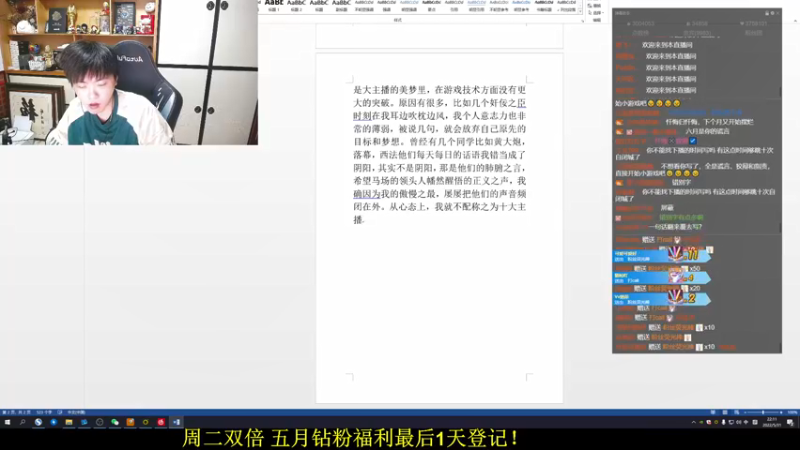Viewport: 800px width, 450px height.
Task: Apply the 引用 quote style
Action: (454, 6)
